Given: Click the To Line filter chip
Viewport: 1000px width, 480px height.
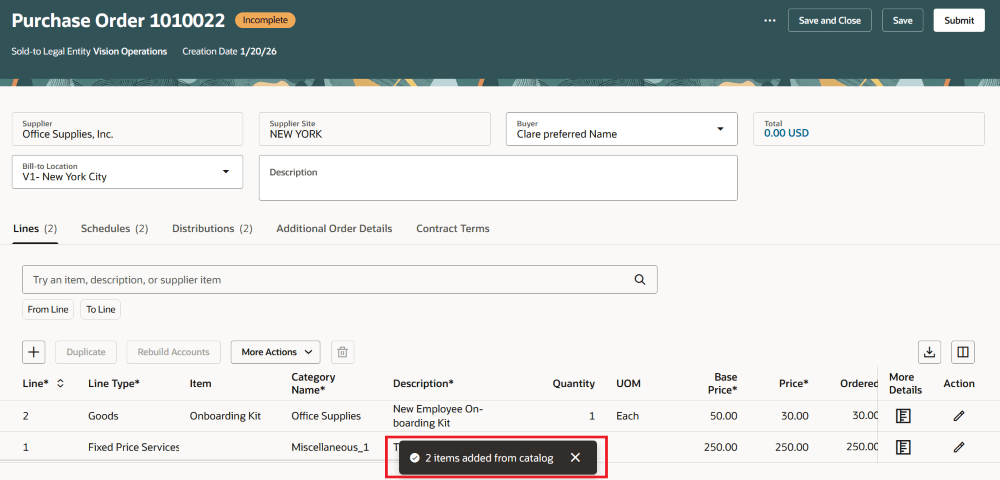Looking at the screenshot, I should [x=101, y=309].
